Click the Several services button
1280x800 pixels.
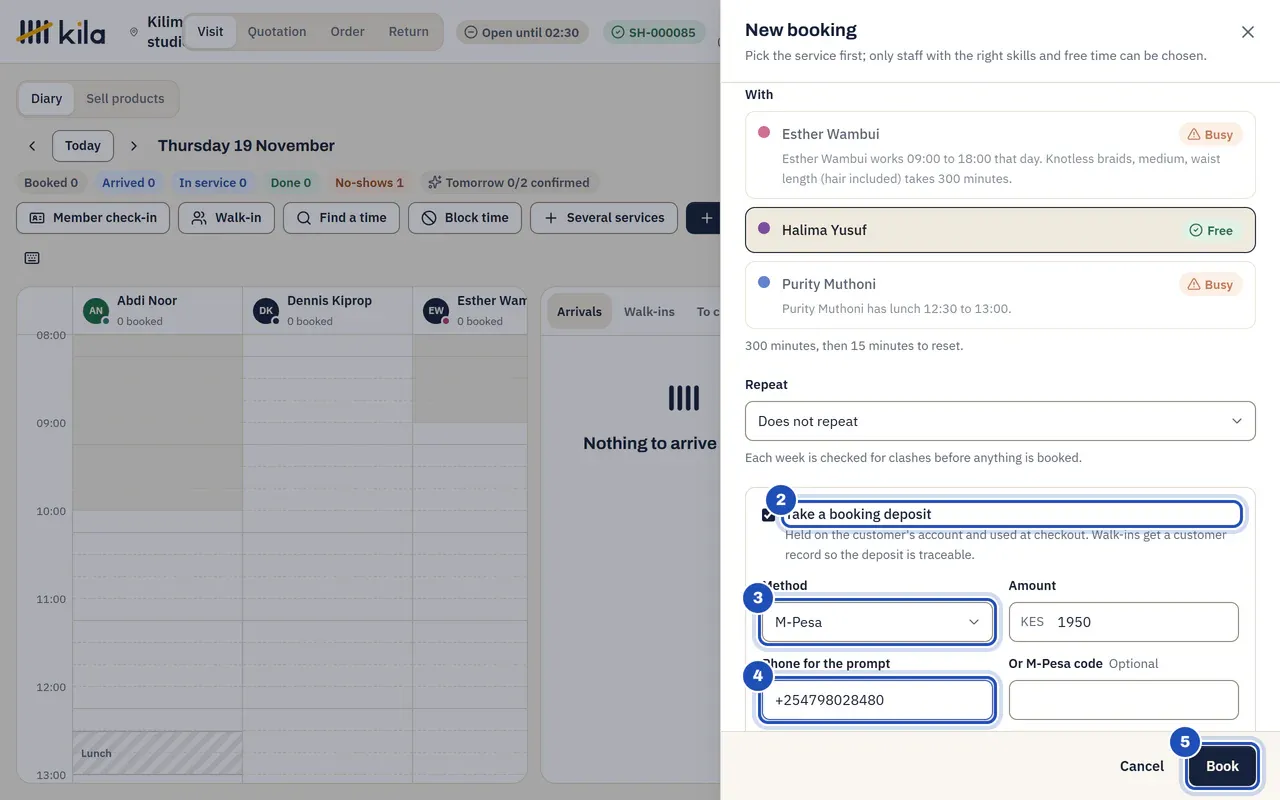click(604, 218)
